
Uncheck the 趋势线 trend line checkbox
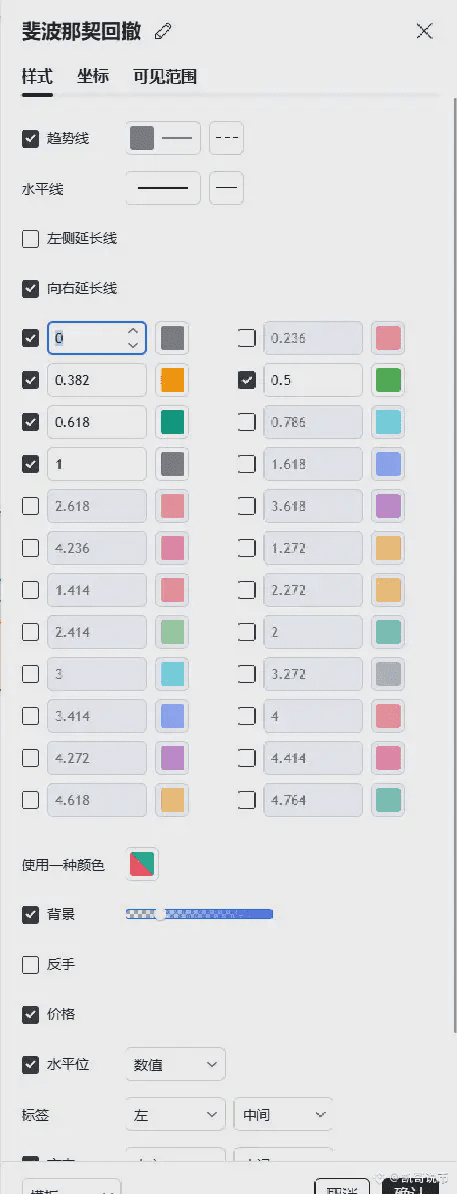30,139
